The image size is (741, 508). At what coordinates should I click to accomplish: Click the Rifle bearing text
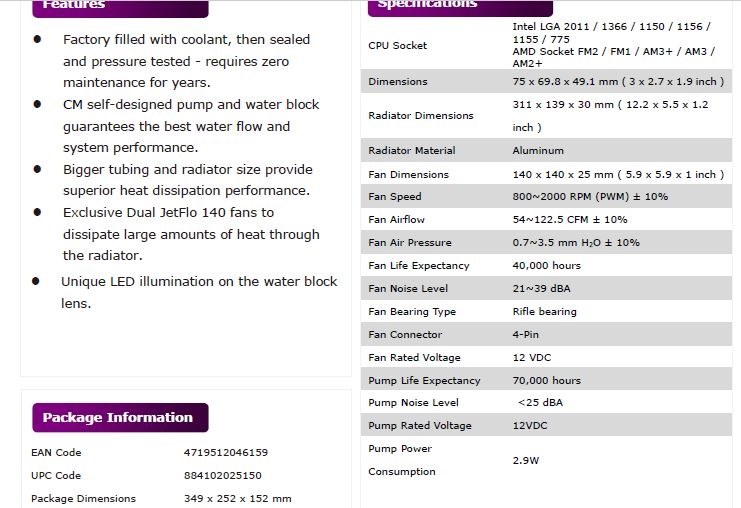[544, 311]
